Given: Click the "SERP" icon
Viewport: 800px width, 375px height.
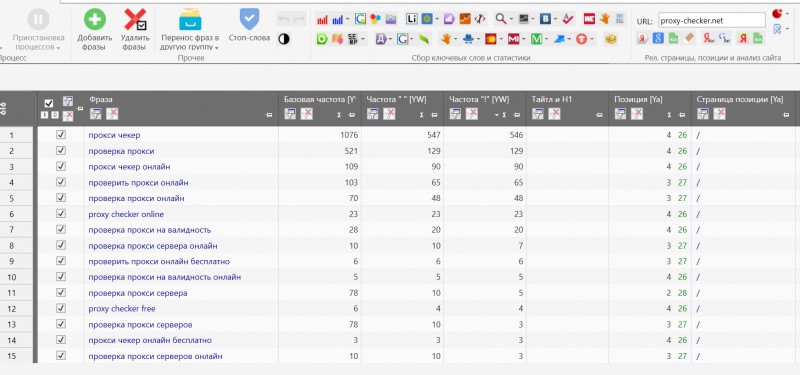Looking at the screenshot, I should [x=353, y=39].
